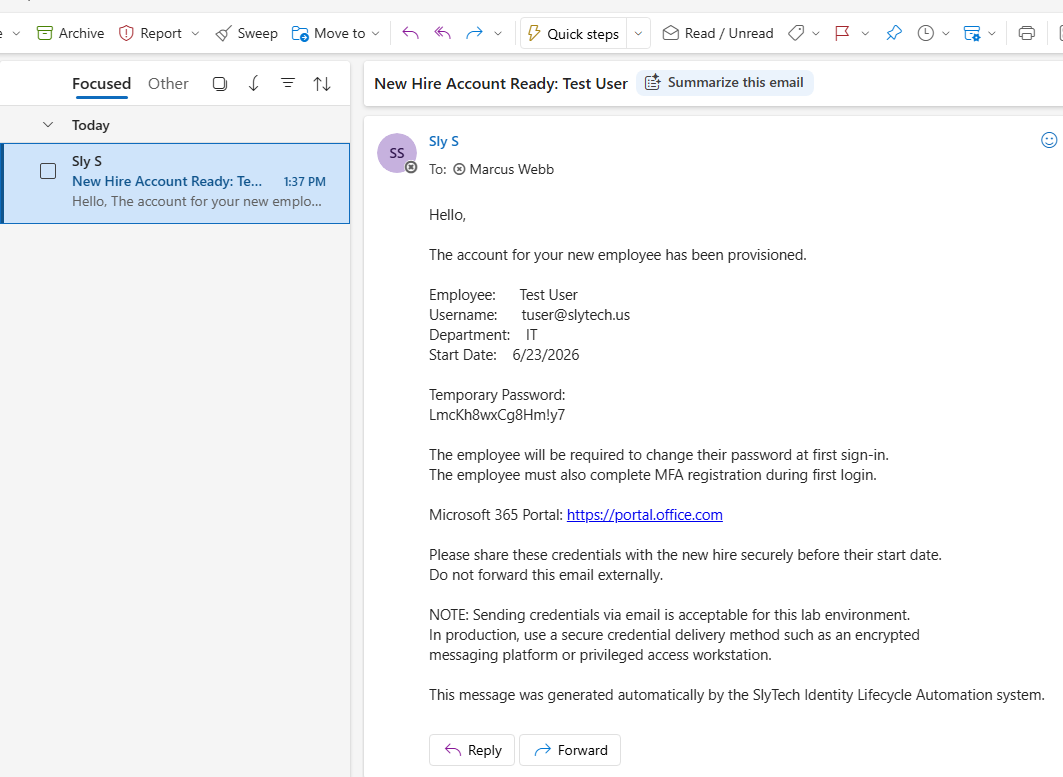The image size is (1063, 777).
Task: Open the Move to folder menu
Action: 329,33
